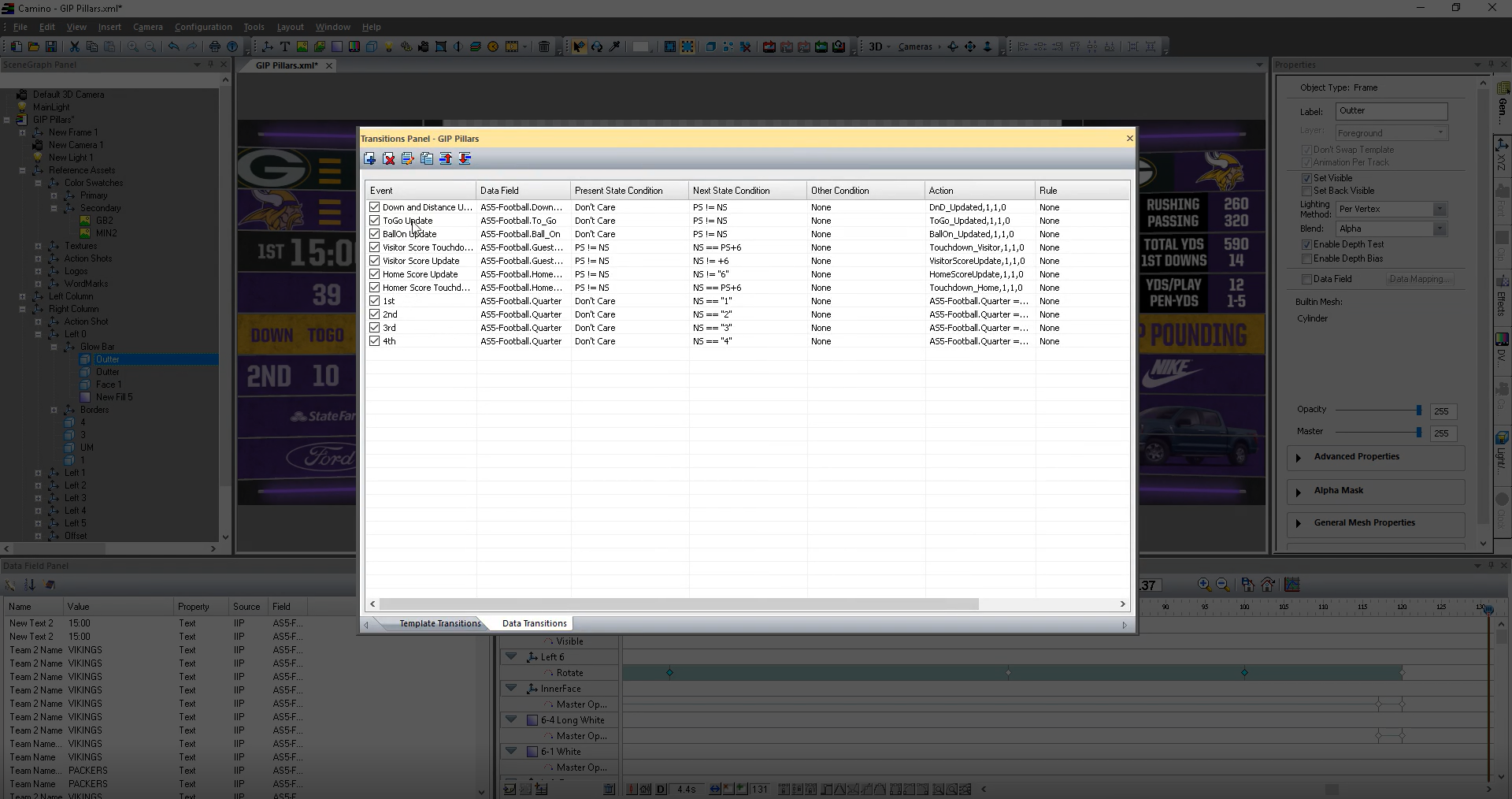This screenshot has width=1512, height=799.
Task: Click the copy transition icon
Action: [x=426, y=159]
